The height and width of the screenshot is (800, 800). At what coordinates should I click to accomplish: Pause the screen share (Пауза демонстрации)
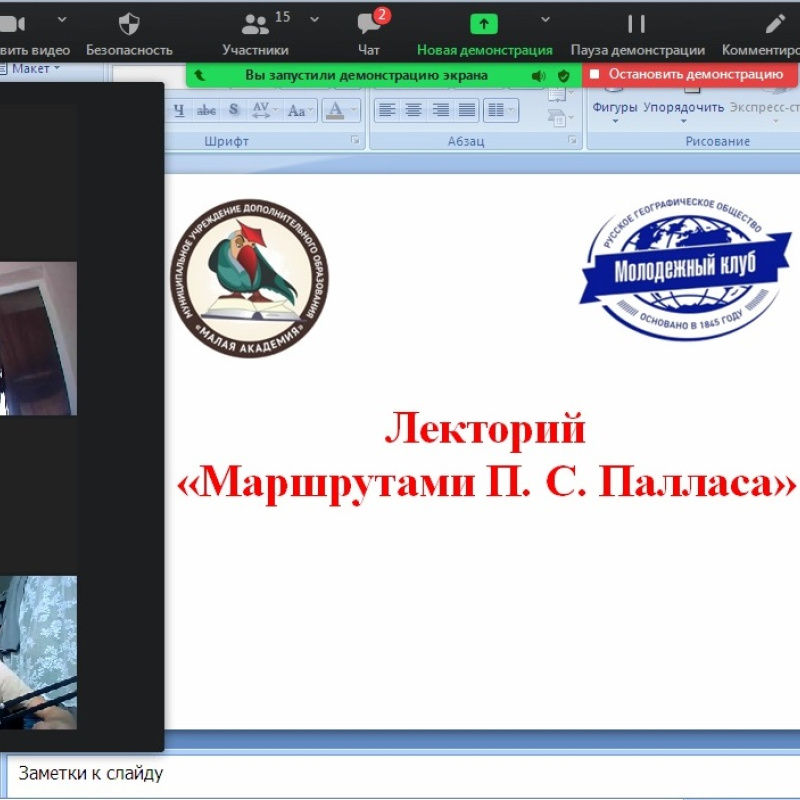pos(637,25)
